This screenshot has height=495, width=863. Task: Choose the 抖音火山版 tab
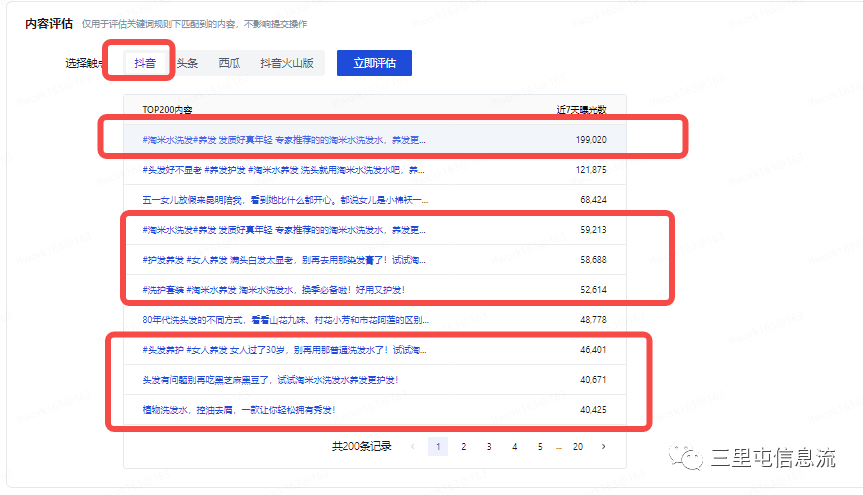[287, 63]
